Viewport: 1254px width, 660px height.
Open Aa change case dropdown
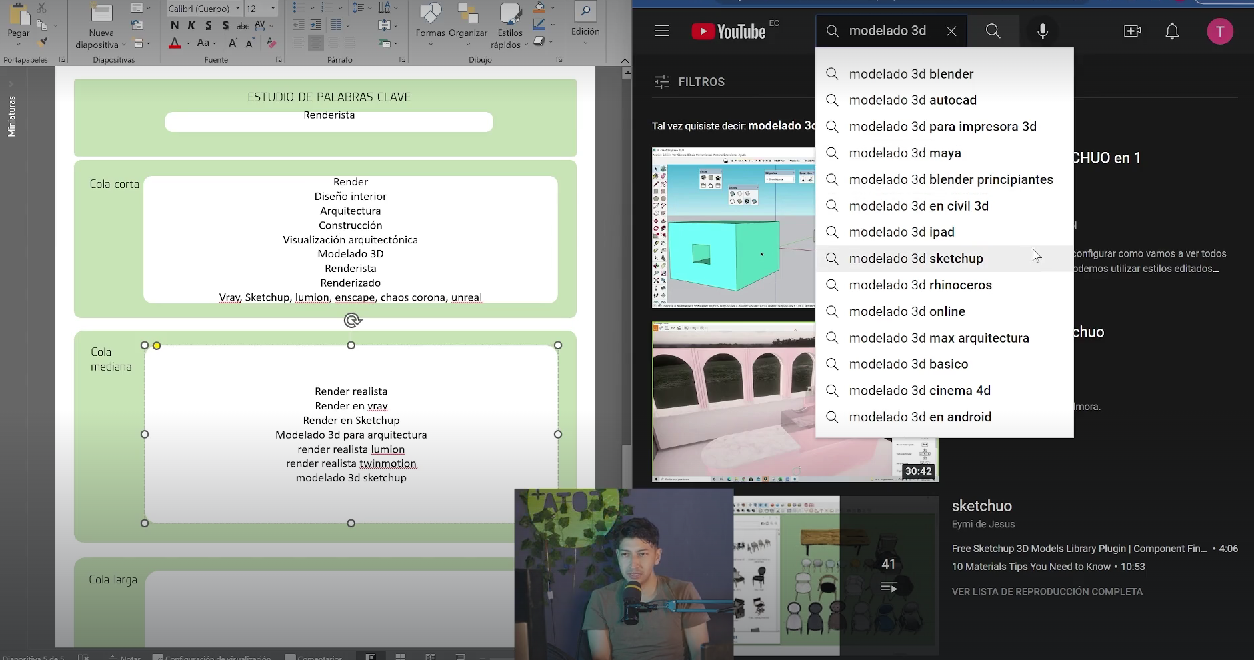205,43
